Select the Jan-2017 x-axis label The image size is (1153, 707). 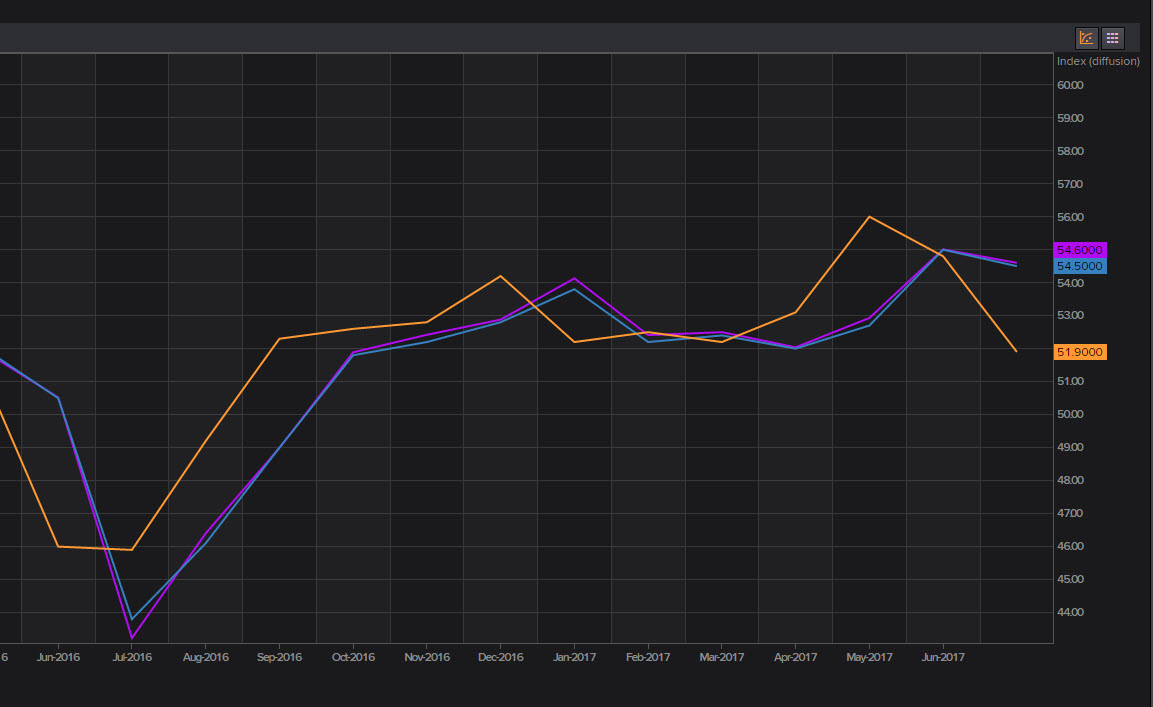(x=574, y=657)
